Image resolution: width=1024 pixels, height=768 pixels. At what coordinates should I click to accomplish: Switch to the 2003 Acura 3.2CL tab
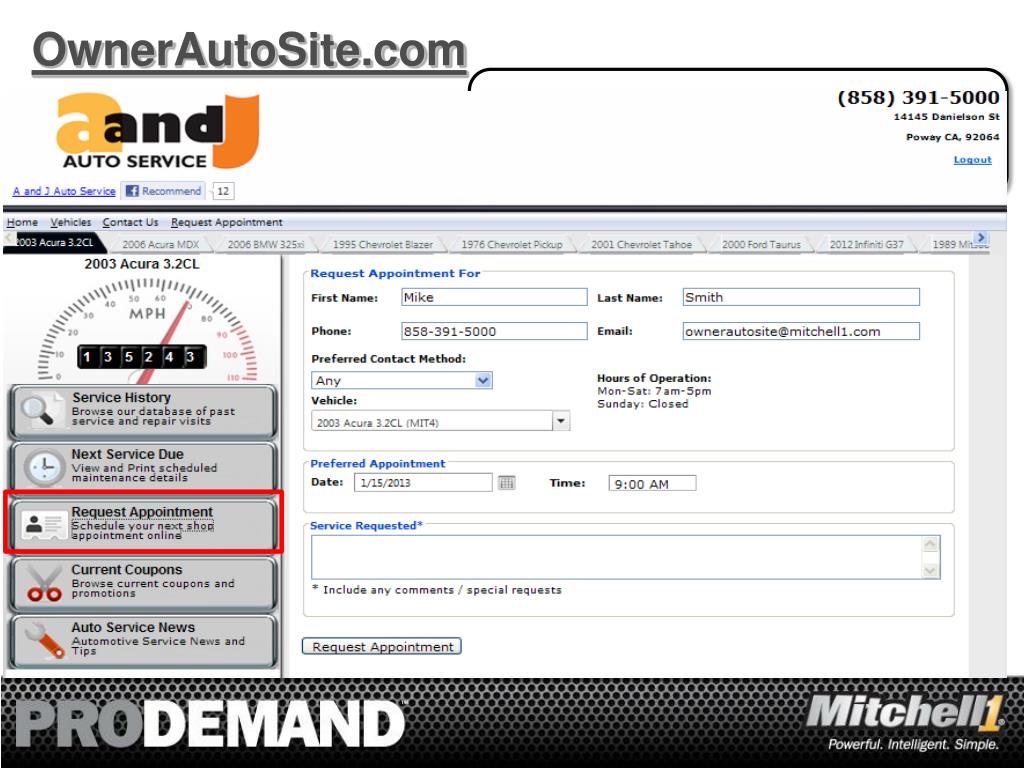click(x=55, y=243)
